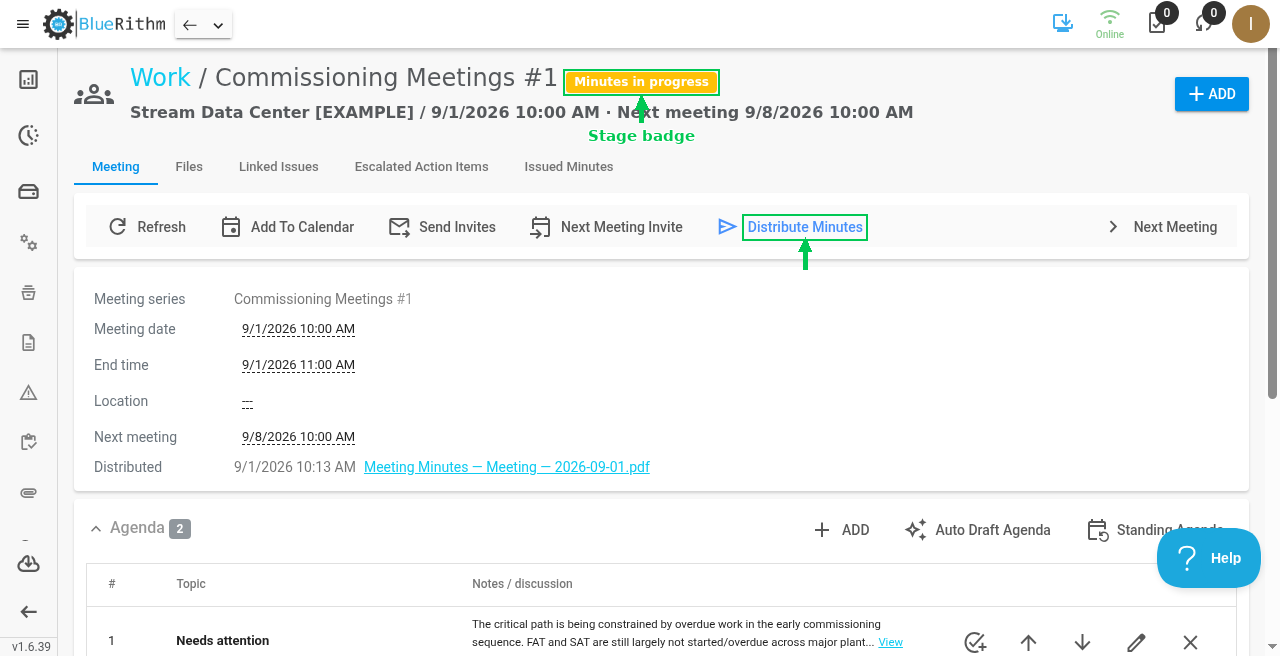Delete the Needs attention agenda item
The height and width of the screenshot is (656, 1280).
tap(1190, 642)
